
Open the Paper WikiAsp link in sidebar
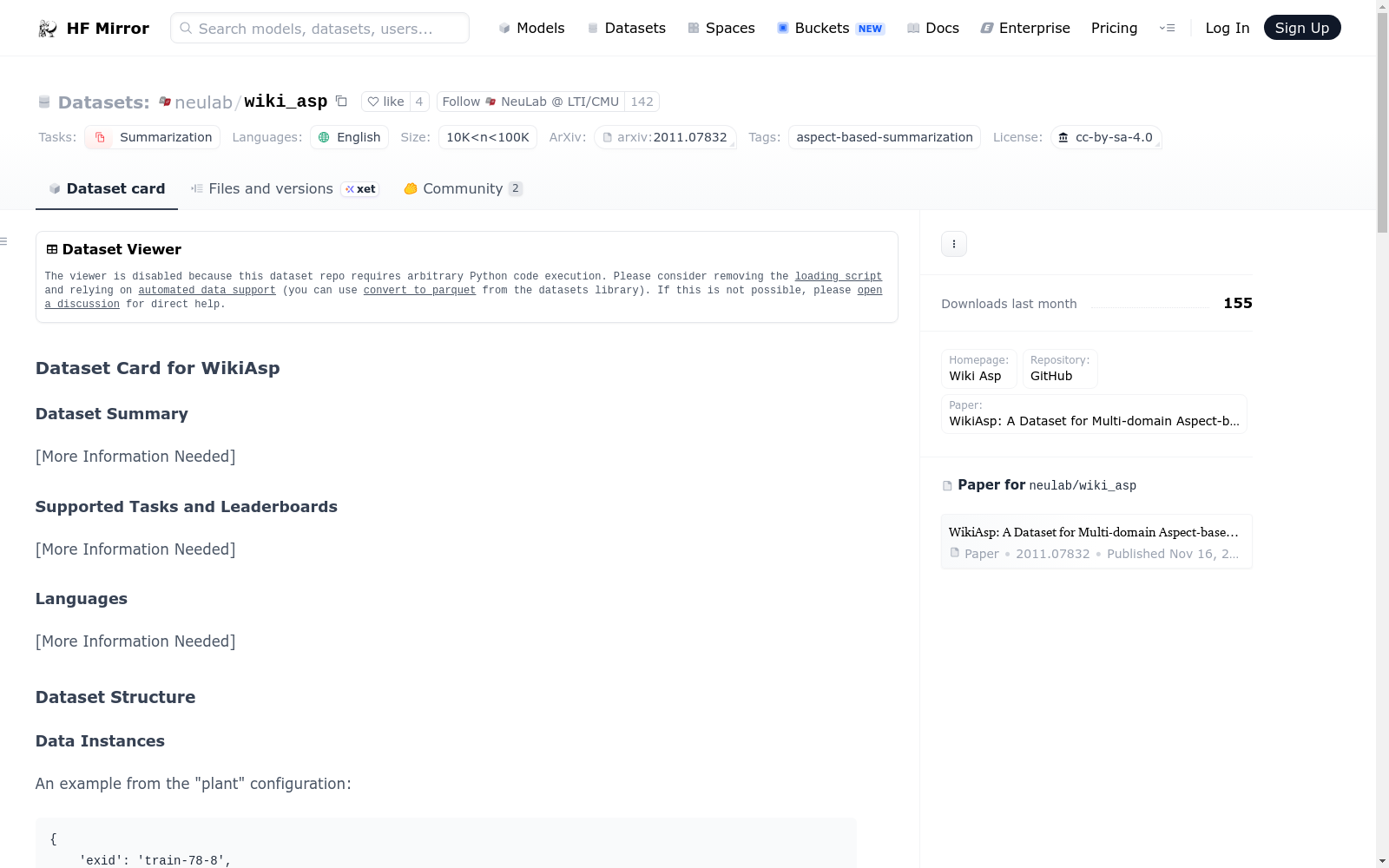1094,414
